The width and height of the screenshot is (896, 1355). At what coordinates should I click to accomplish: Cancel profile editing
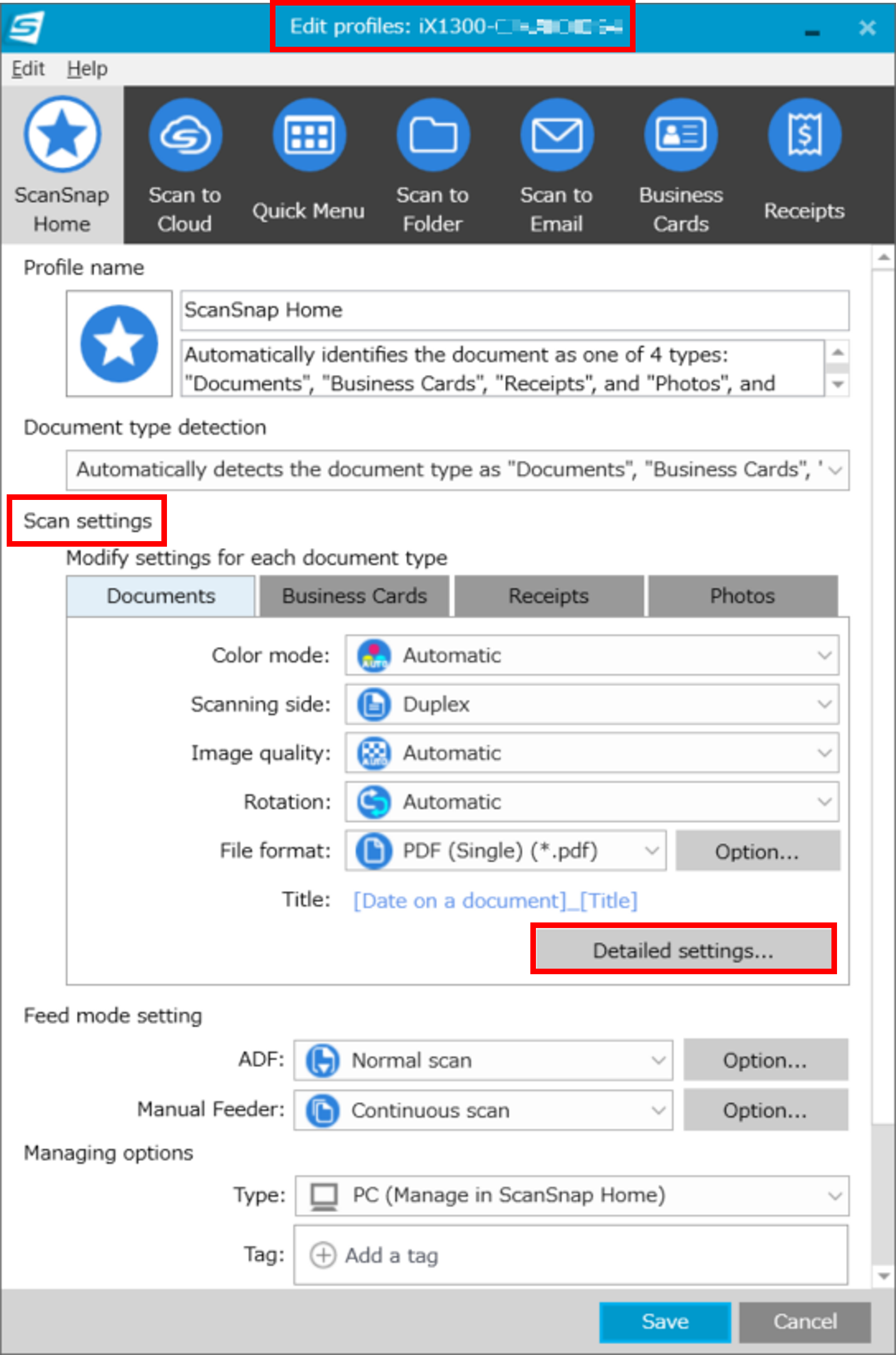point(805,1322)
